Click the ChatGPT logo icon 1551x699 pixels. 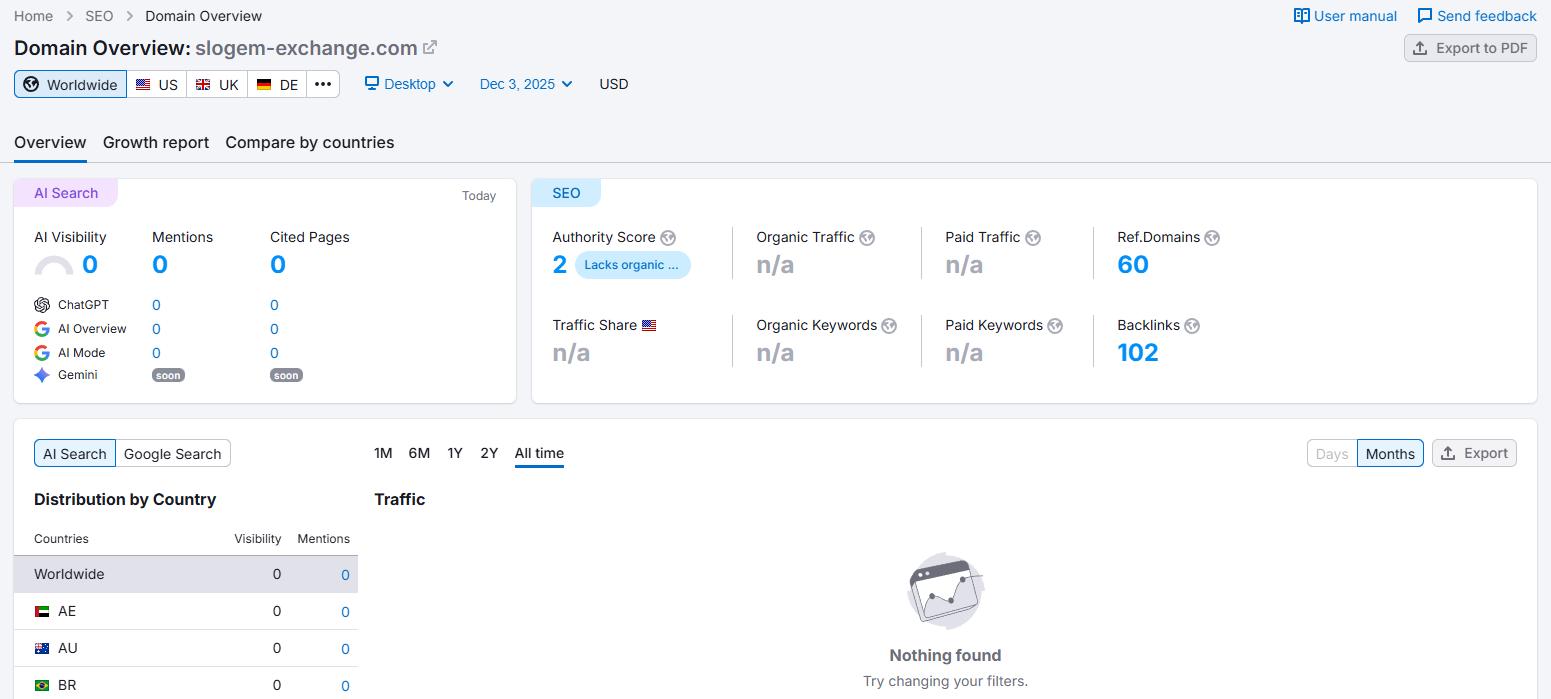click(x=42, y=305)
